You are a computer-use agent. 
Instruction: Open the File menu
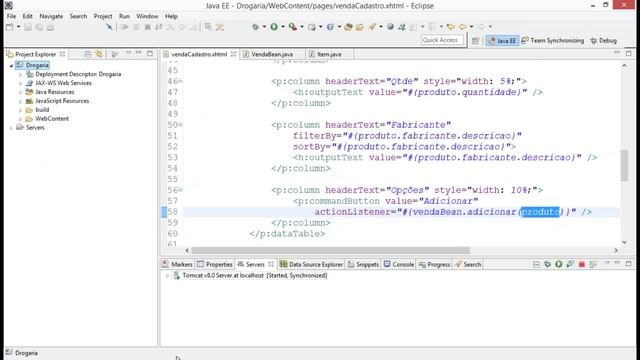[x=11, y=16]
